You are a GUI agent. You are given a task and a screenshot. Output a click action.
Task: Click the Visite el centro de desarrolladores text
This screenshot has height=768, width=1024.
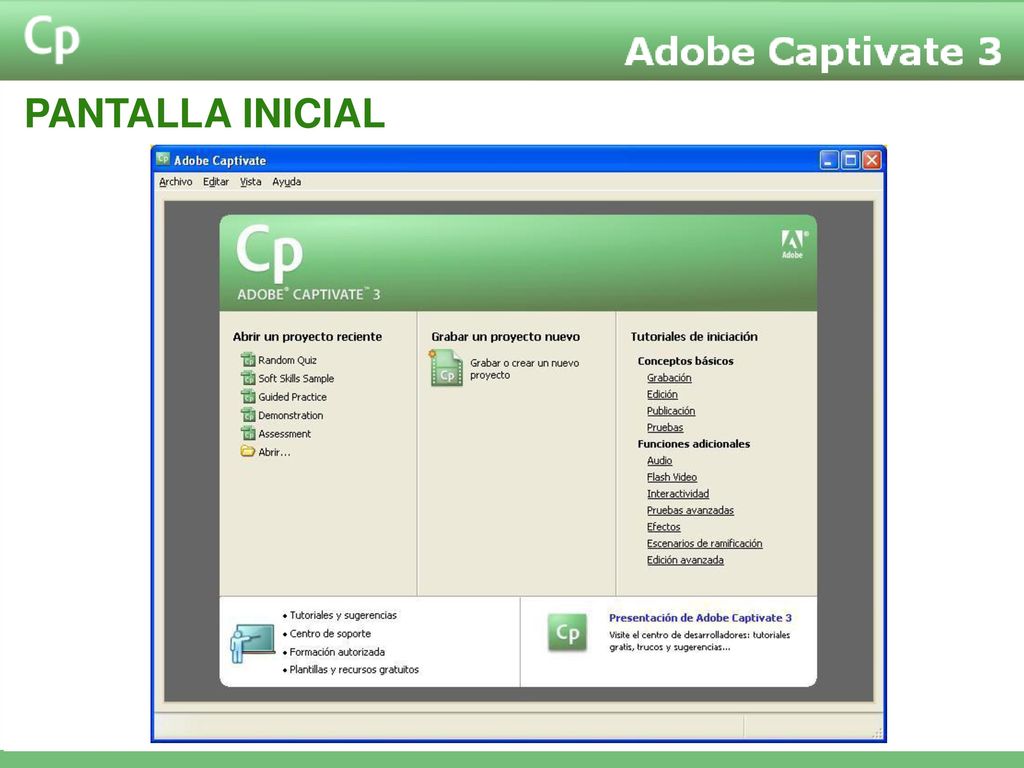(x=699, y=641)
